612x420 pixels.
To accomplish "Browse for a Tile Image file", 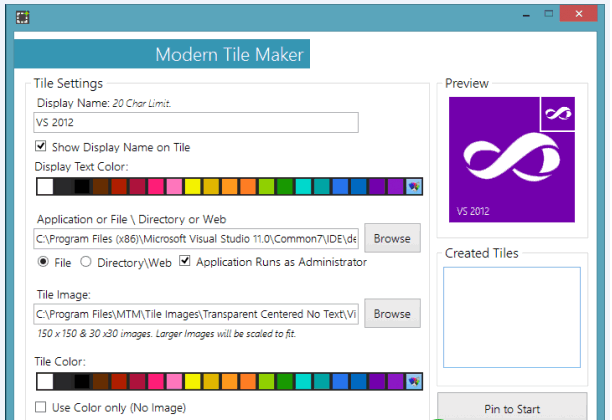I will [x=392, y=313].
